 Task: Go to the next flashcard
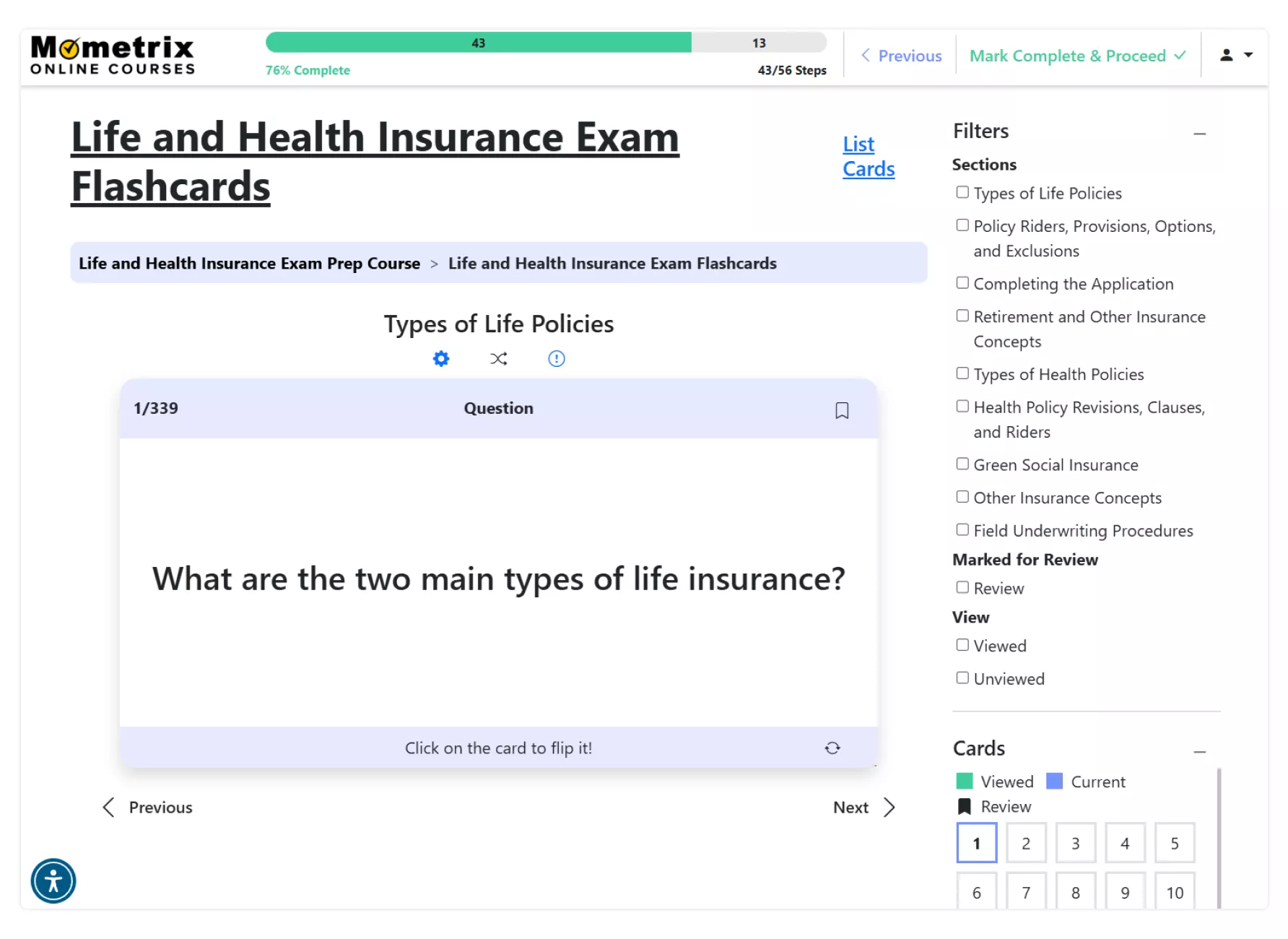pyautogui.click(x=863, y=807)
